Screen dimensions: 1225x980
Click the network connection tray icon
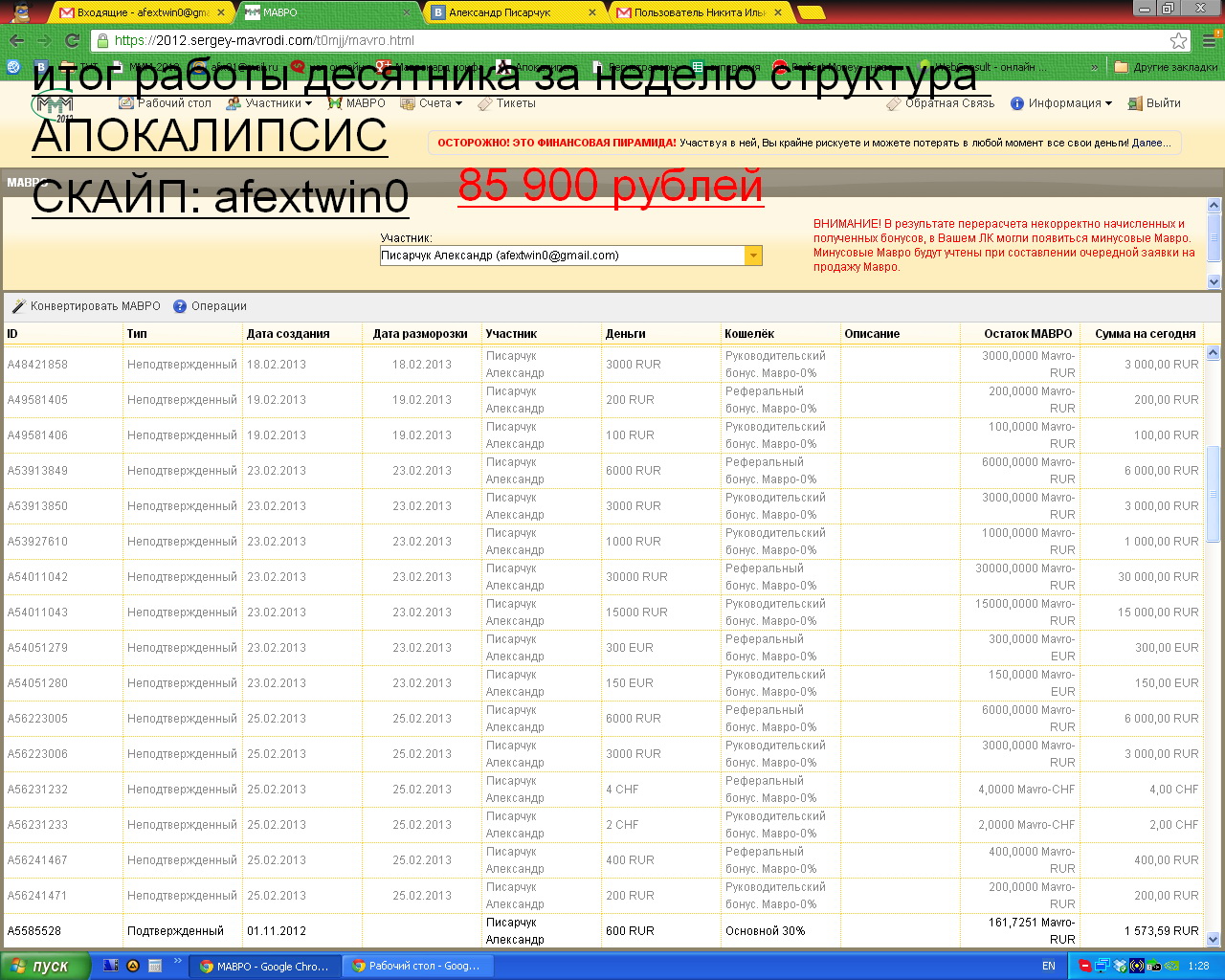tap(1102, 966)
